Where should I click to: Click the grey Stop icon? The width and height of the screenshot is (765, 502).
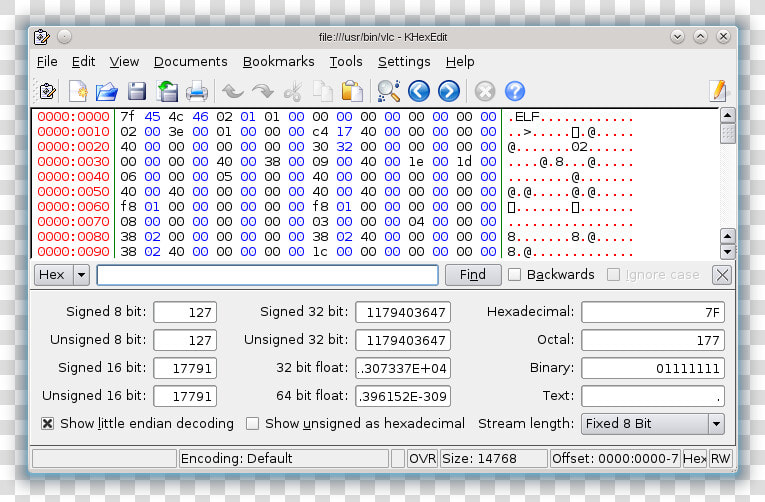pyautogui.click(x=485, y=91)
